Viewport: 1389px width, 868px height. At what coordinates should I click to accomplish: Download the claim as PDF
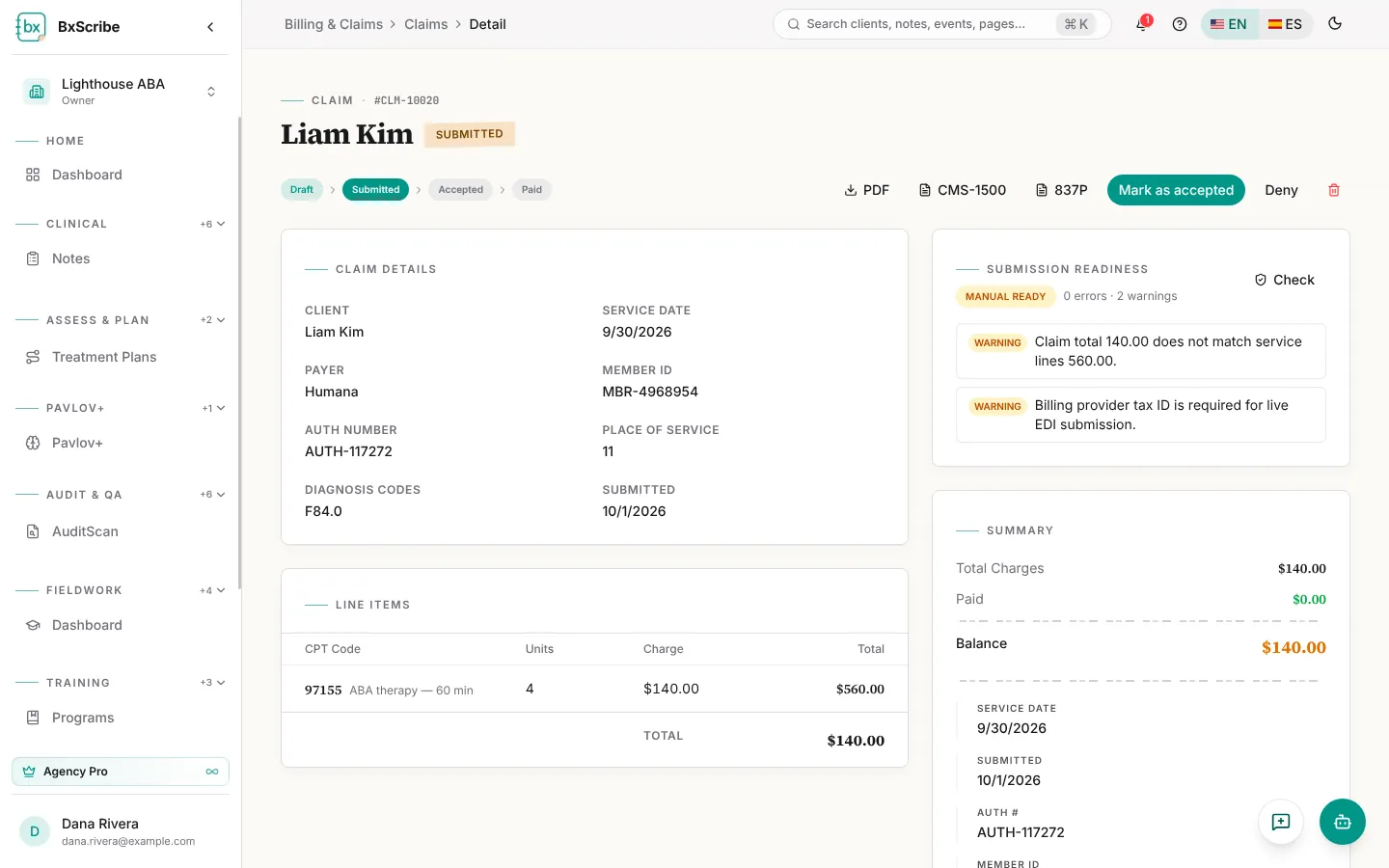866,190
